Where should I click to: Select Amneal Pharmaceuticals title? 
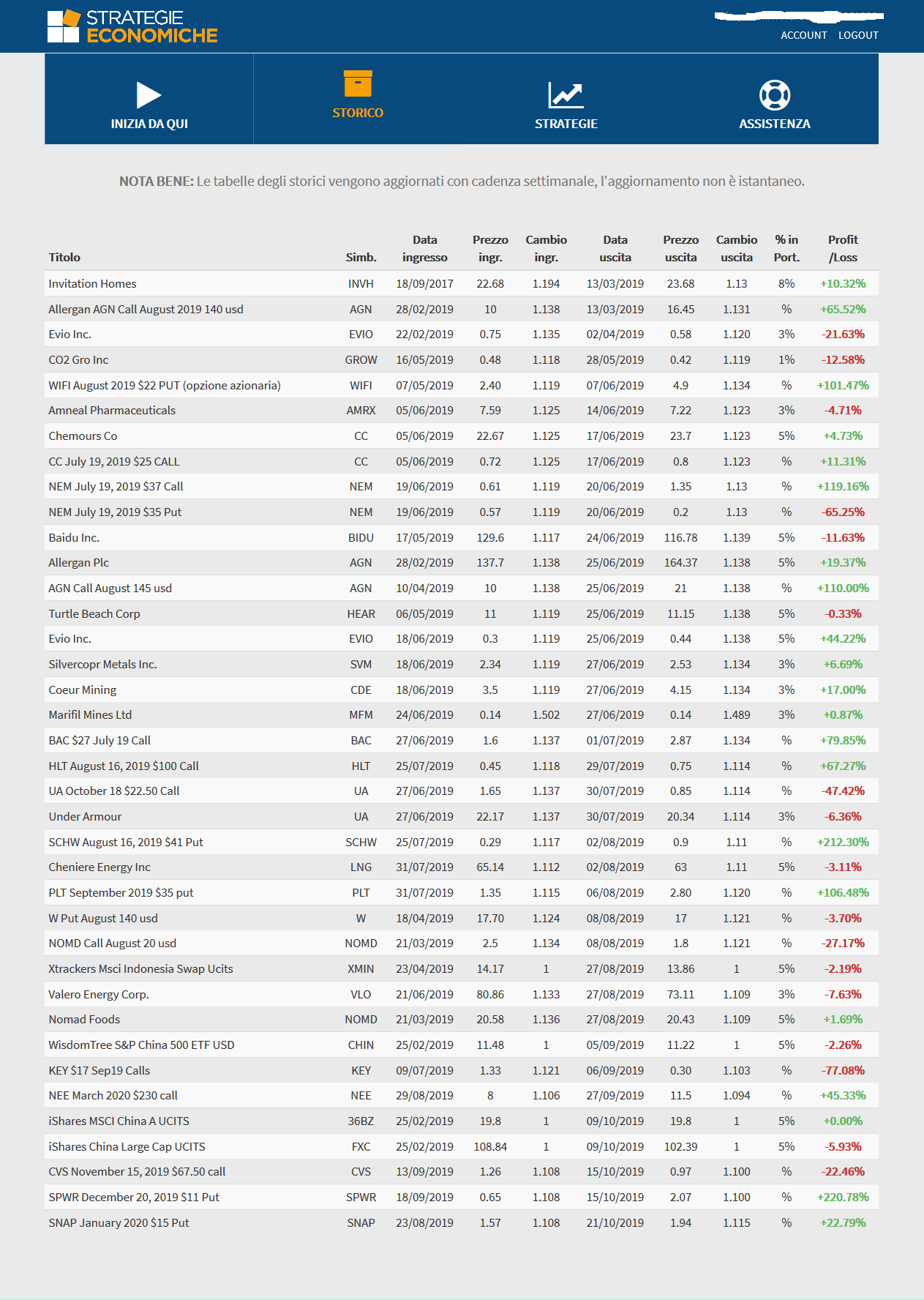pos(112,410)
